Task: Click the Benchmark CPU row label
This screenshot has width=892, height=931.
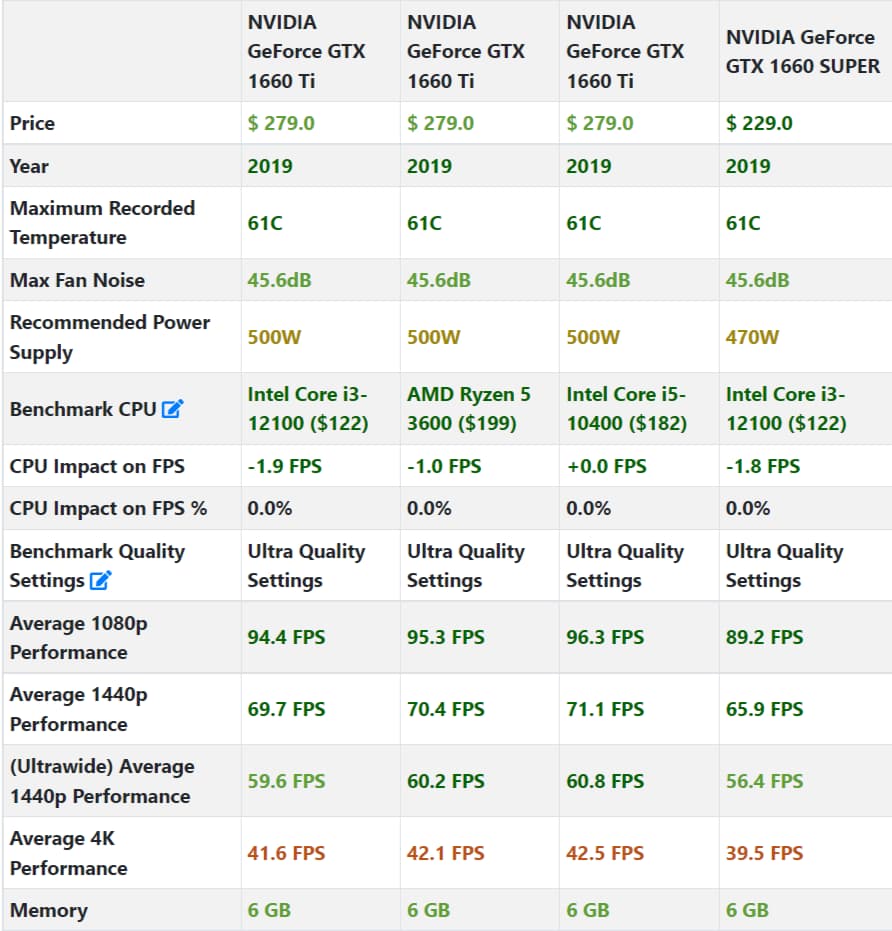Action: (x=83, y=409)
